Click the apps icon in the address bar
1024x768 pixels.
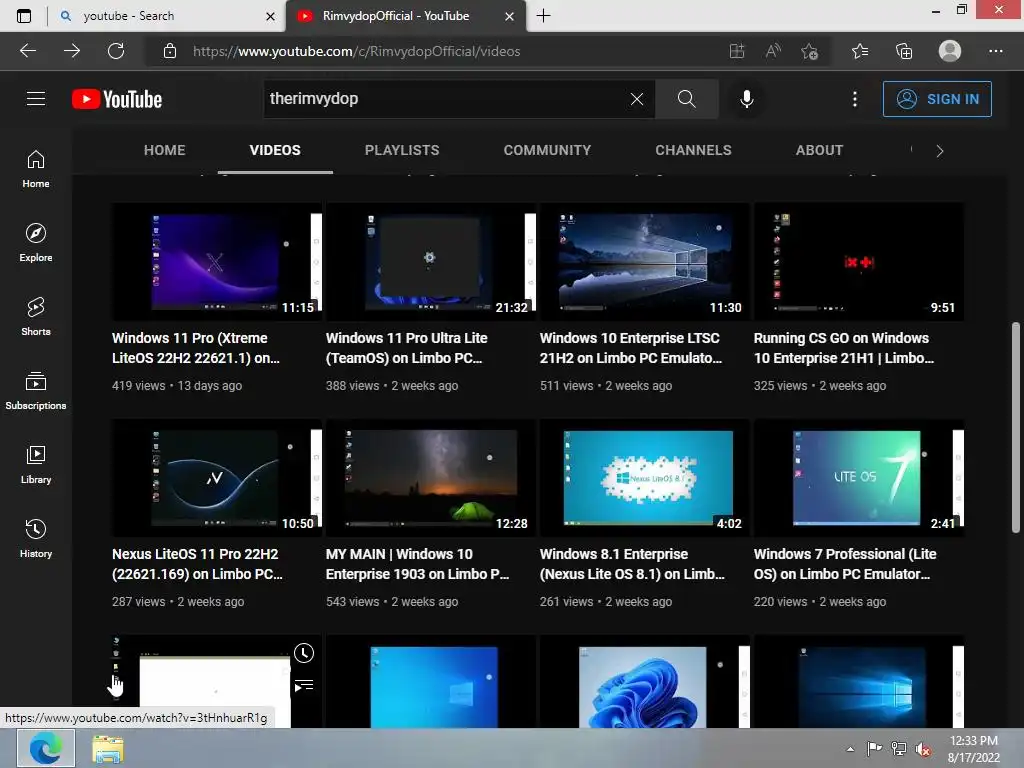point(737,51)
